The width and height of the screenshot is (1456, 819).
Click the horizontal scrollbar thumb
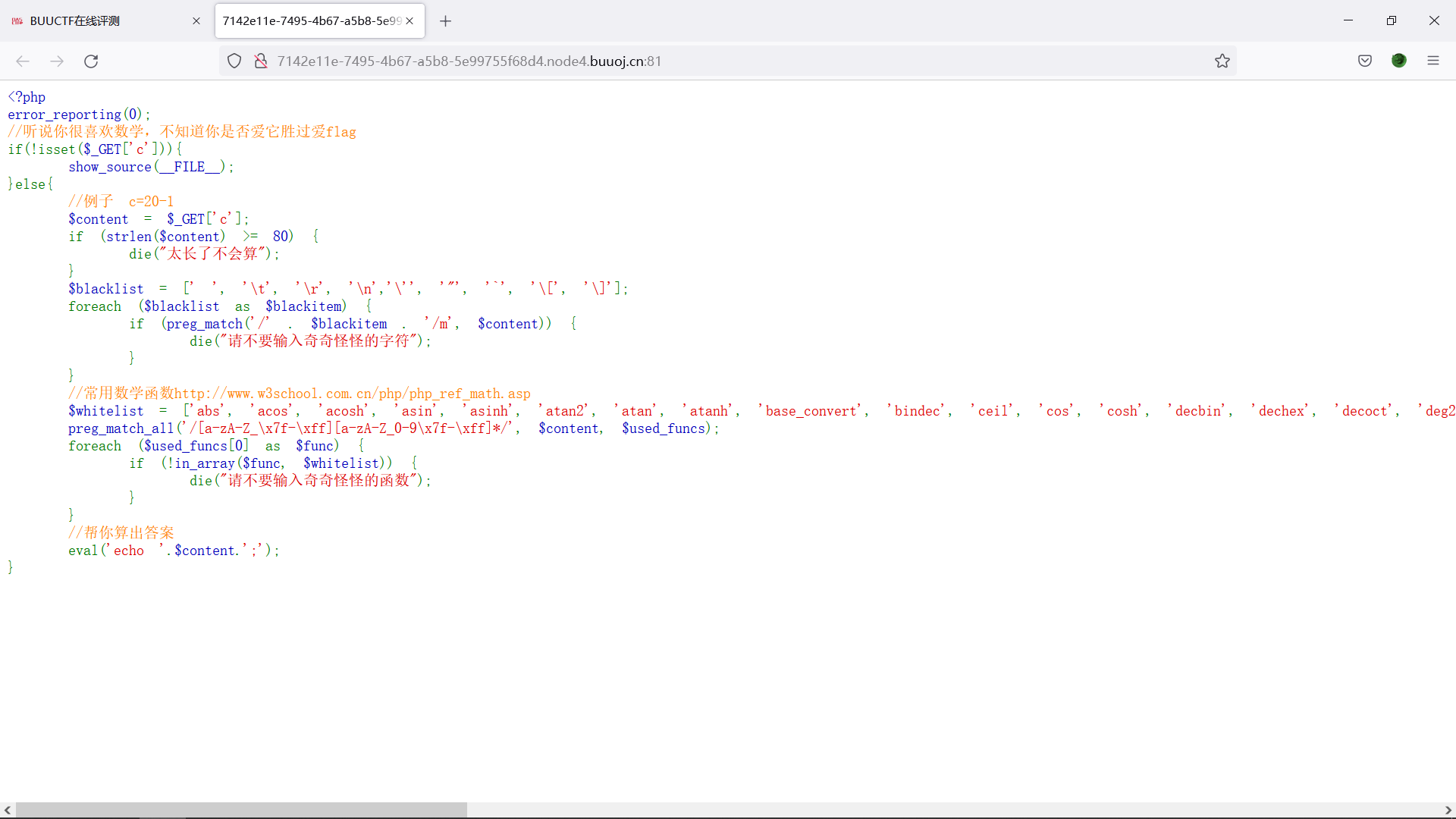pyautogui.click(x=241, y=810)
